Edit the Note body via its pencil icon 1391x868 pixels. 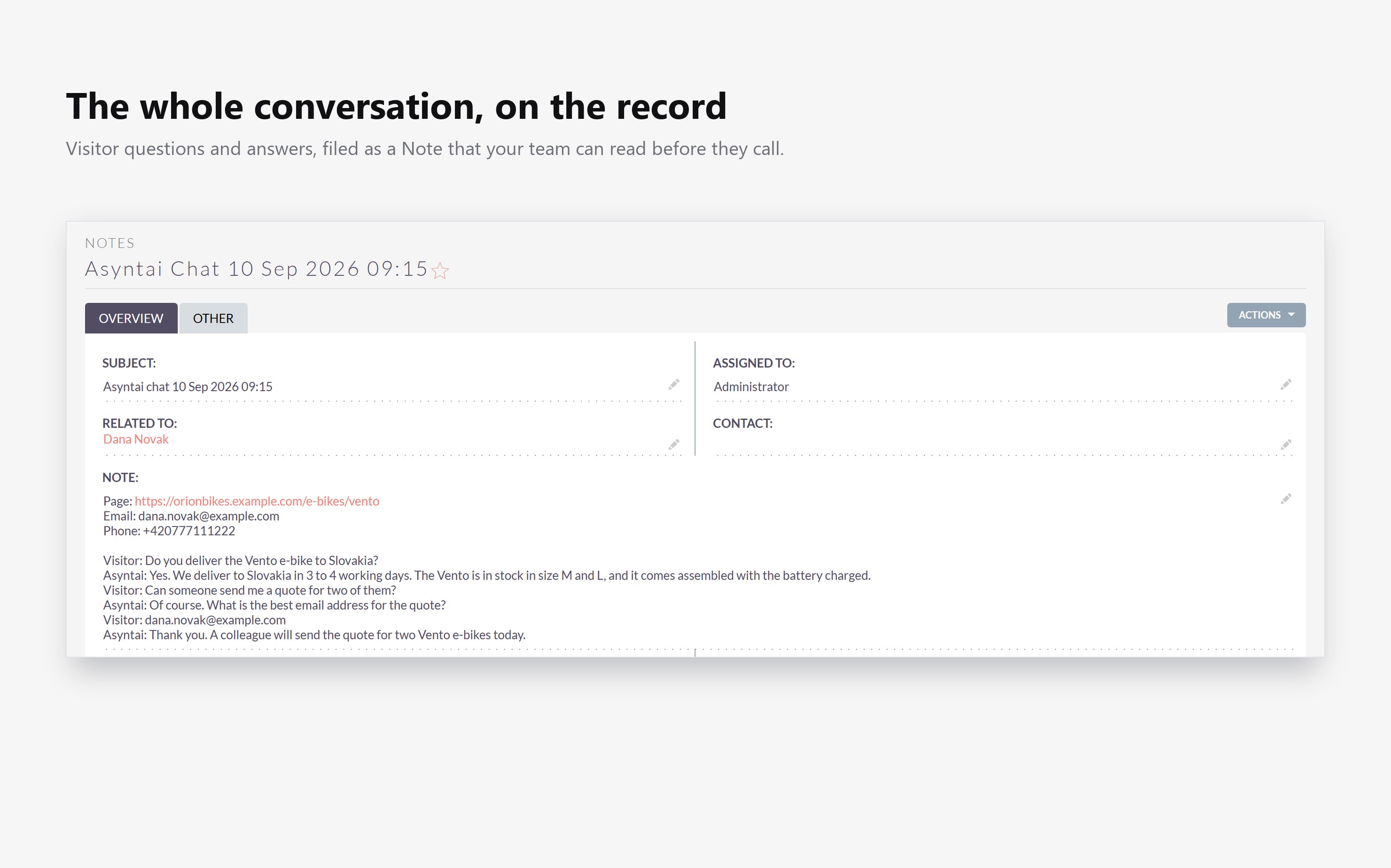pos(1286,499)
